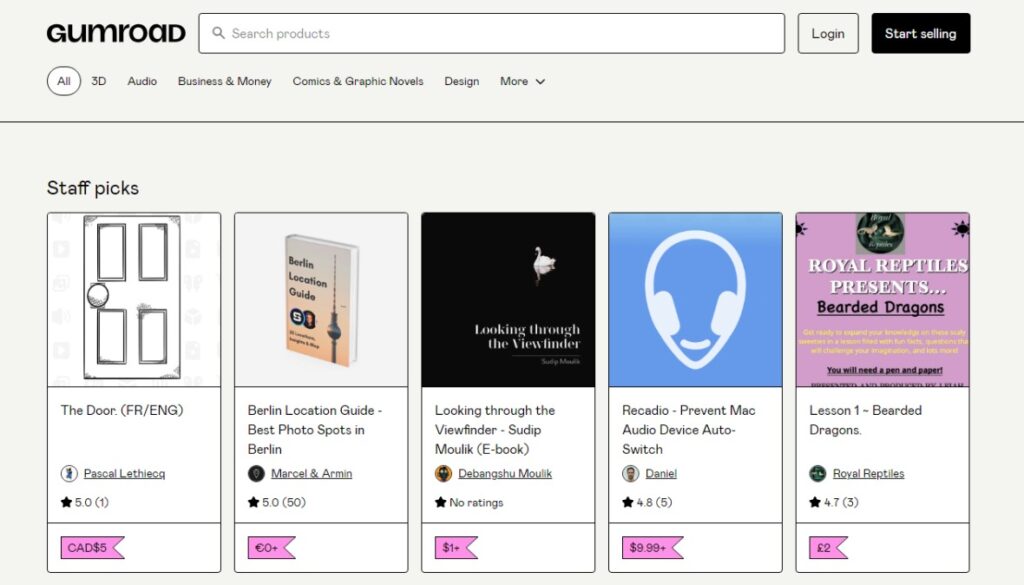The height and width of the screenshot is (585, 1024).
Task: Click Debangshu Moulik avatar icon
Action: pos(443,473)
